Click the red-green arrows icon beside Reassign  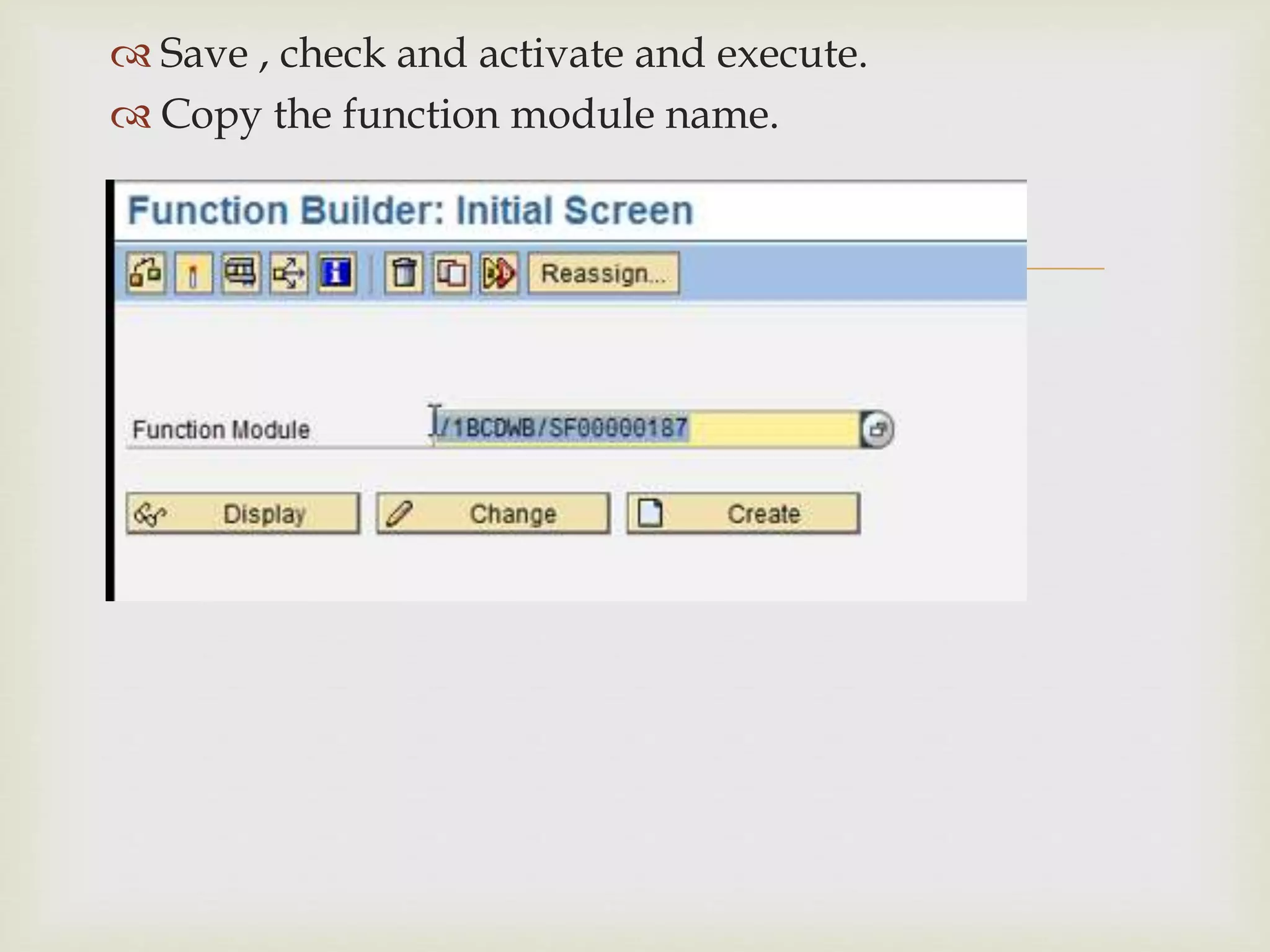click(499, 273)
